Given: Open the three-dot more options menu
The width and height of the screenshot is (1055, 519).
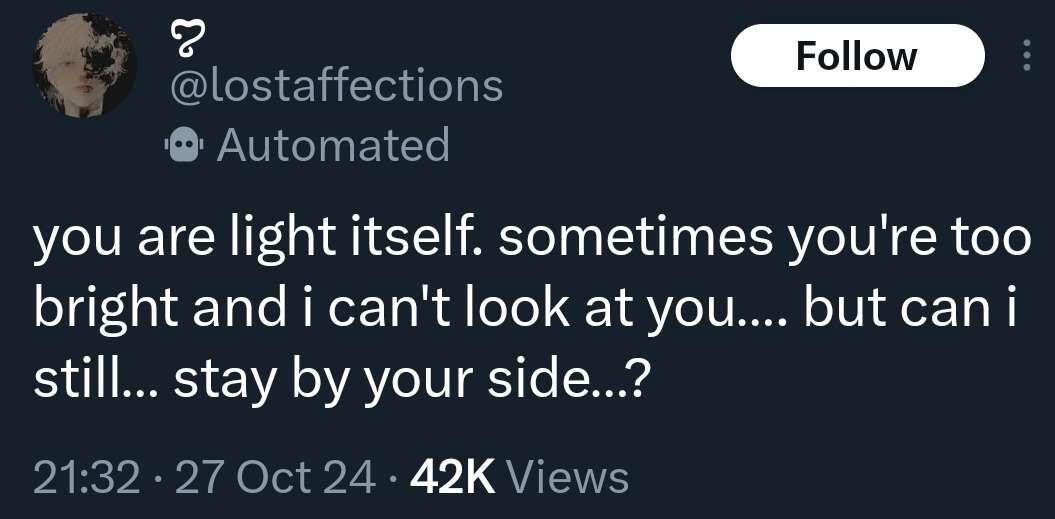Looking at the screenshot, I should point(1025,55).
